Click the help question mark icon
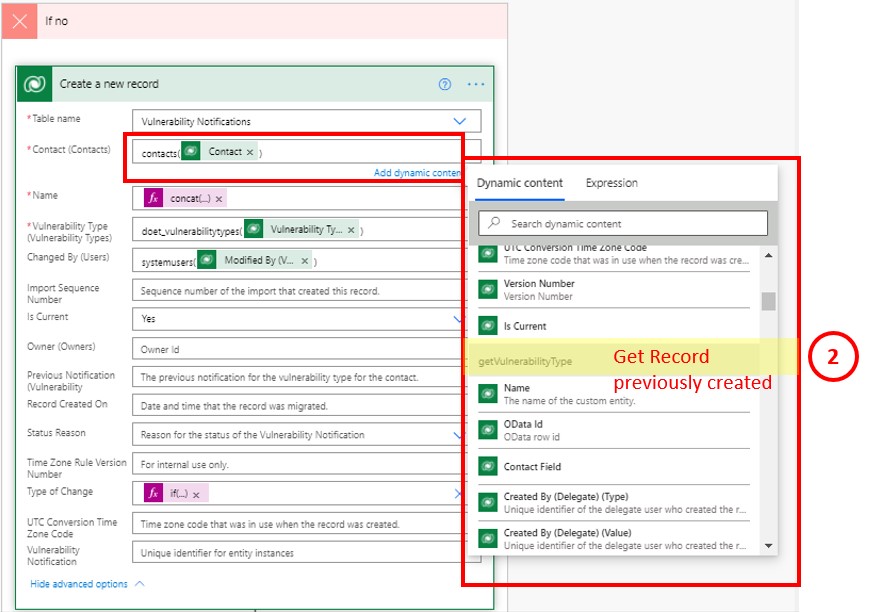 pos(445,84)
